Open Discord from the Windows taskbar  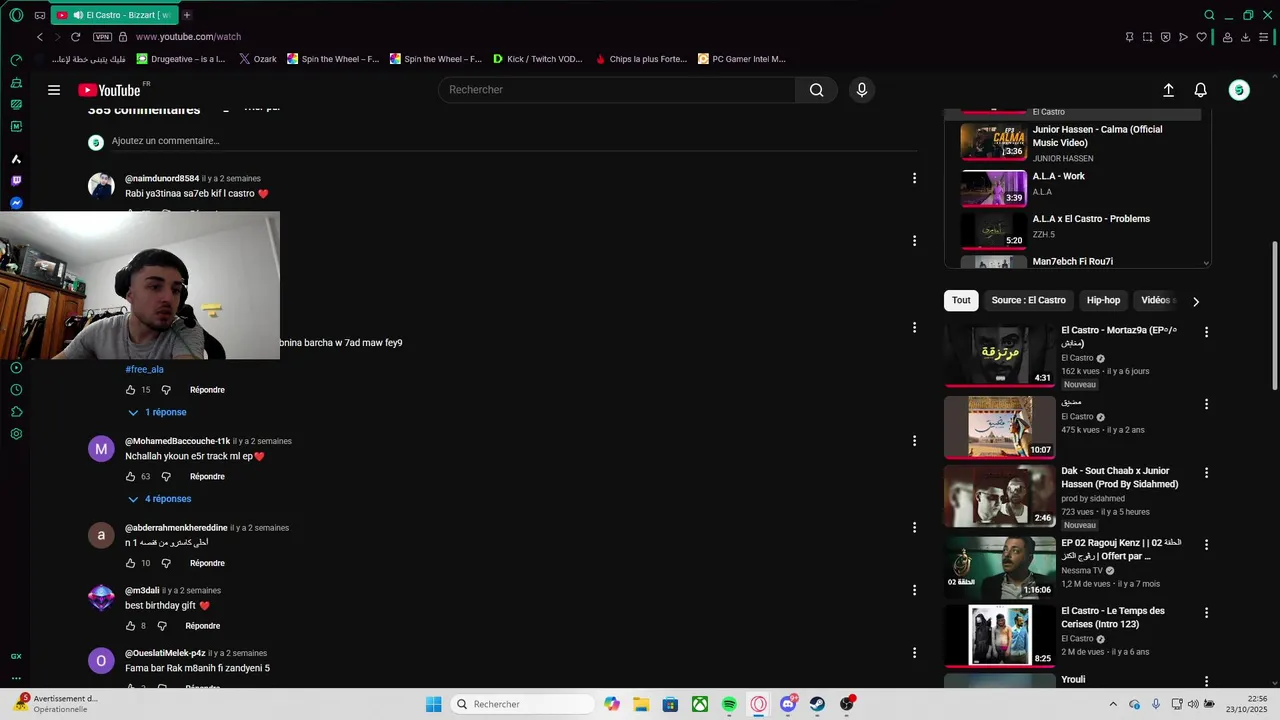tap(788, 704)
